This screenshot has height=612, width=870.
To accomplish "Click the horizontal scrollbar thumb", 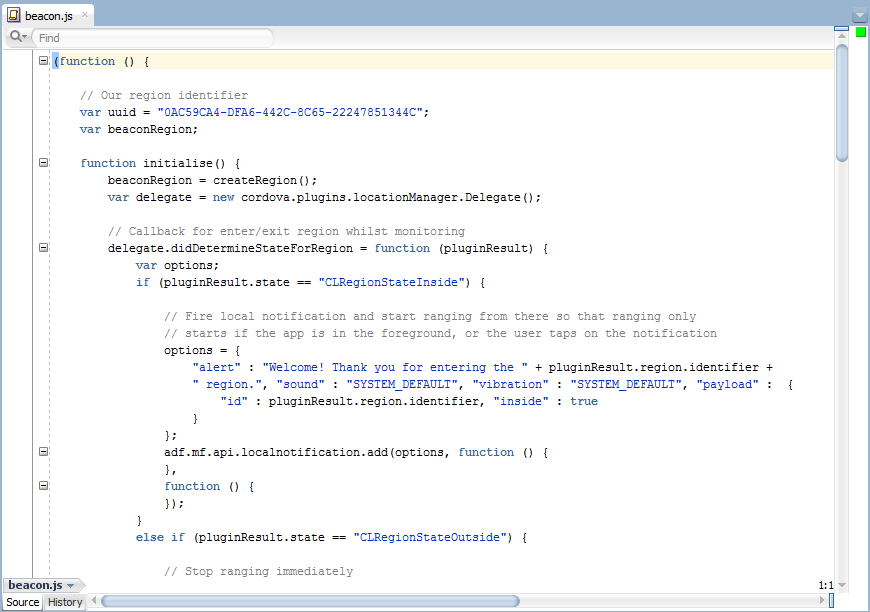I will click(x=310, y=601).
